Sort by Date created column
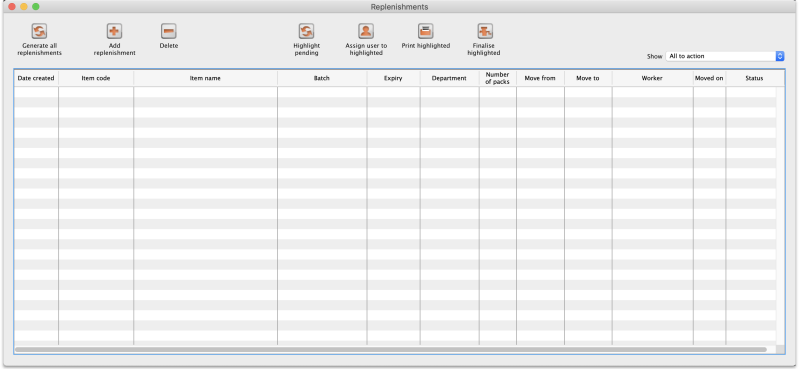 [x=36, y=78]
